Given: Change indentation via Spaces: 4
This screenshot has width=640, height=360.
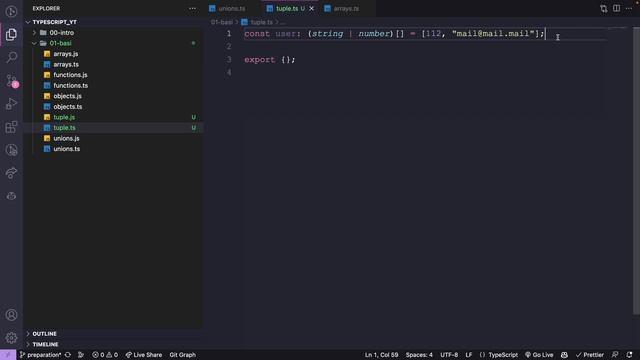Looking at the screenshot, I should tap(419, 355).
